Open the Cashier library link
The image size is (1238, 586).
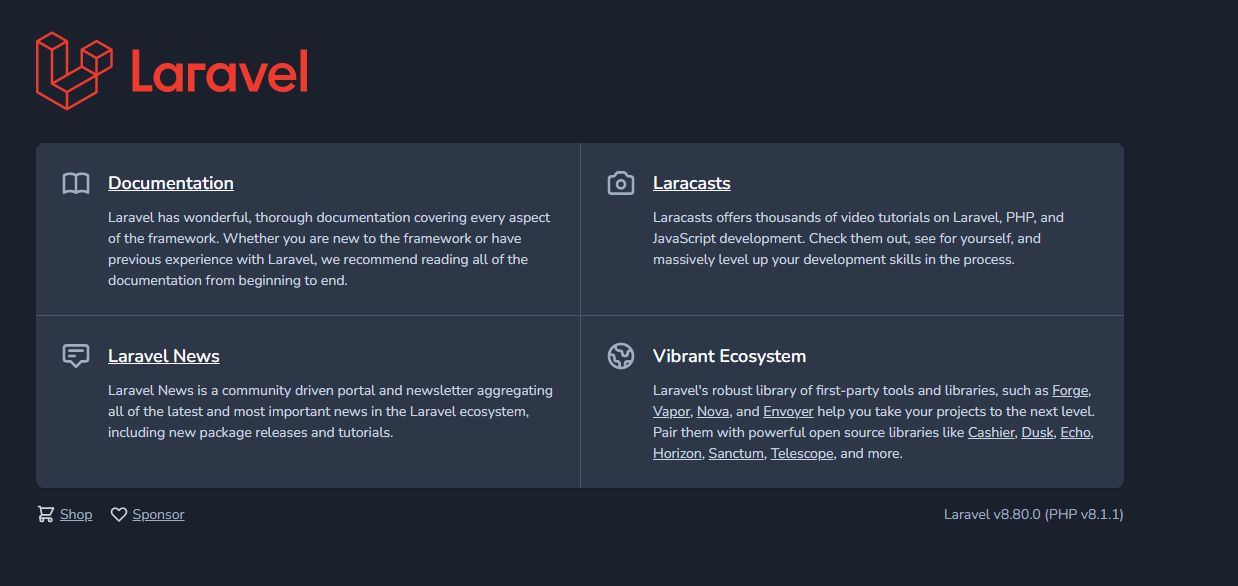click(x=991, y=432)
